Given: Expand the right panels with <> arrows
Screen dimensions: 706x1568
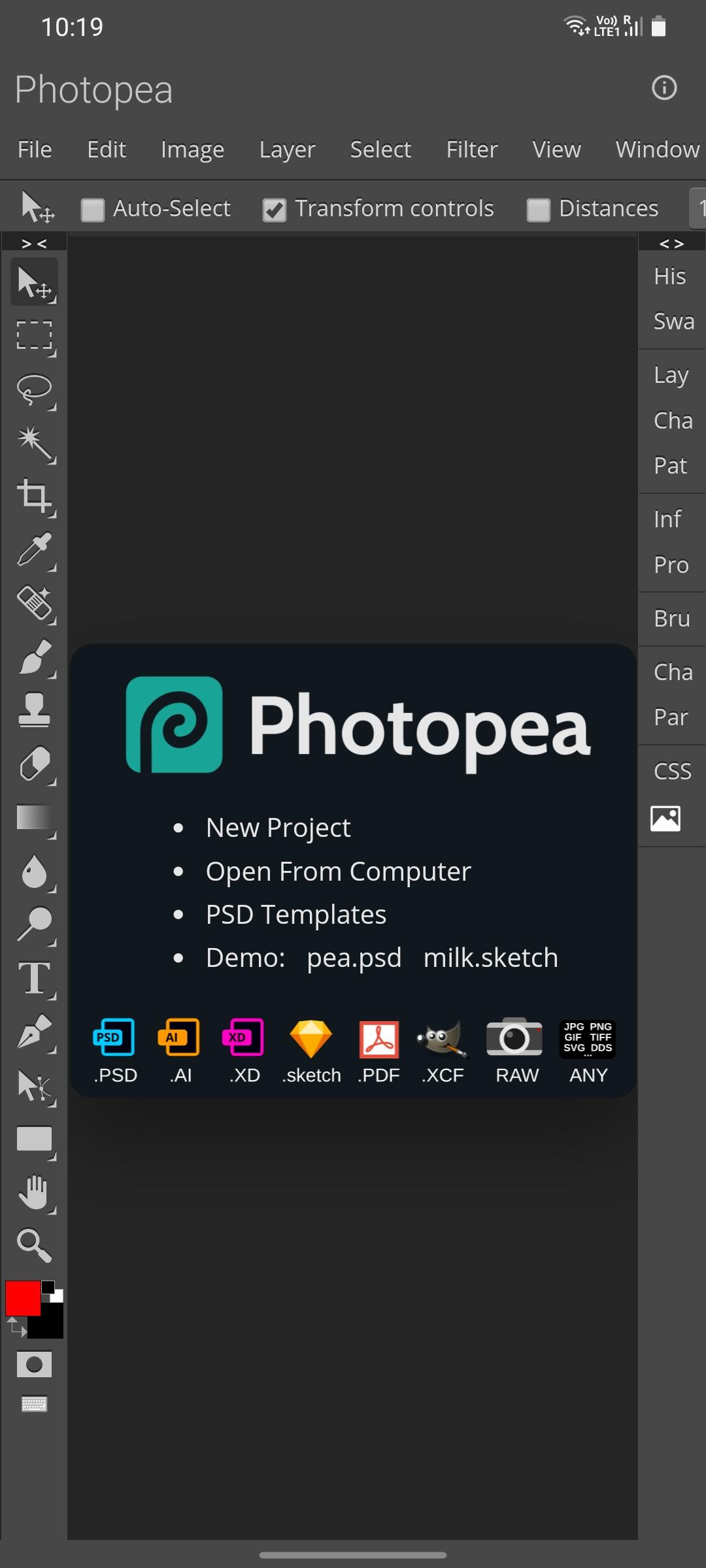Looking at the screenshot, I should (x=672, y=243).
